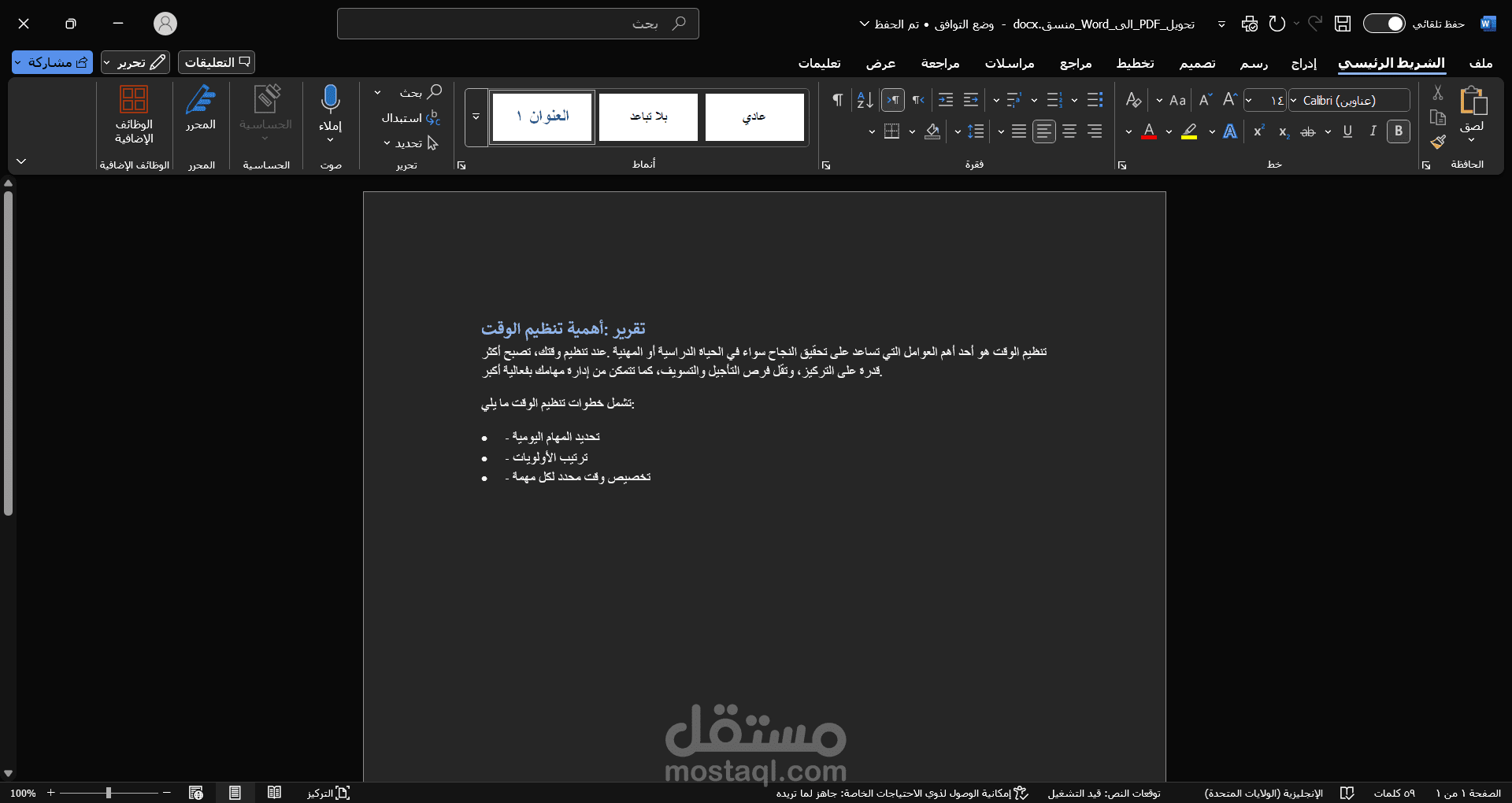Click the Numbering list icon

[x=1054, y=100]
